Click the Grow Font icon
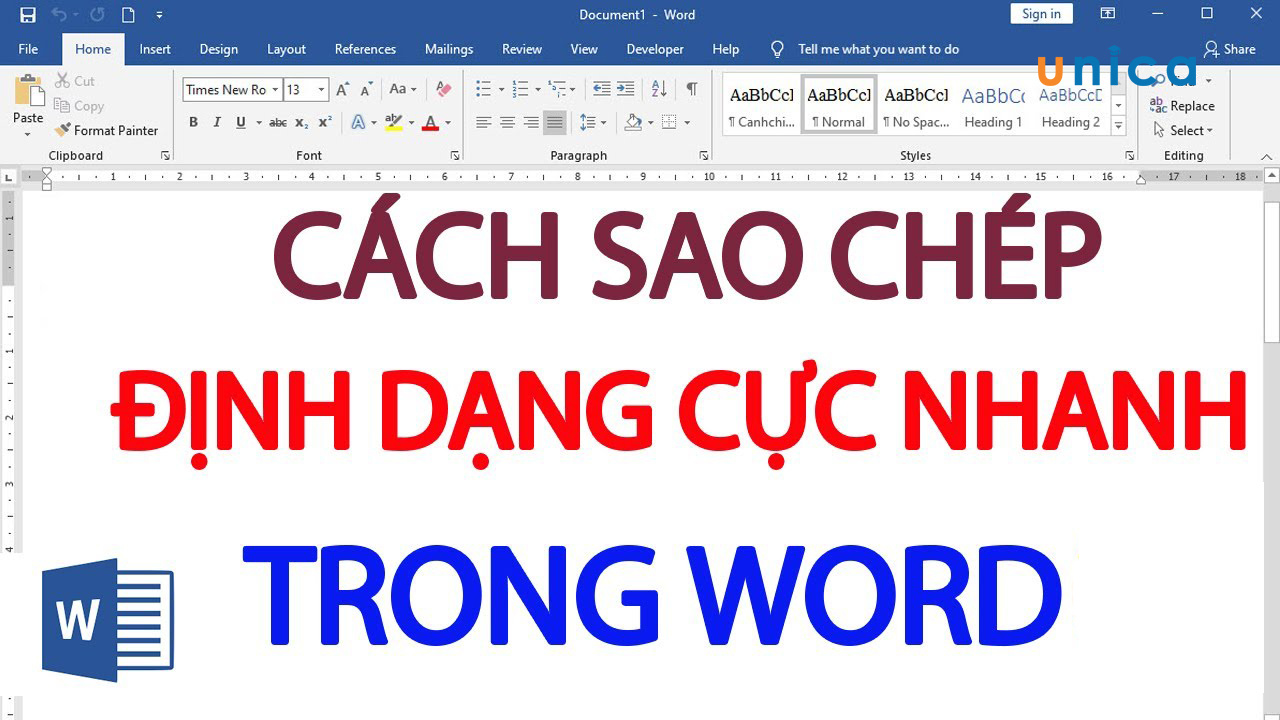1280x720 pixels. click(x=342, y=89)
